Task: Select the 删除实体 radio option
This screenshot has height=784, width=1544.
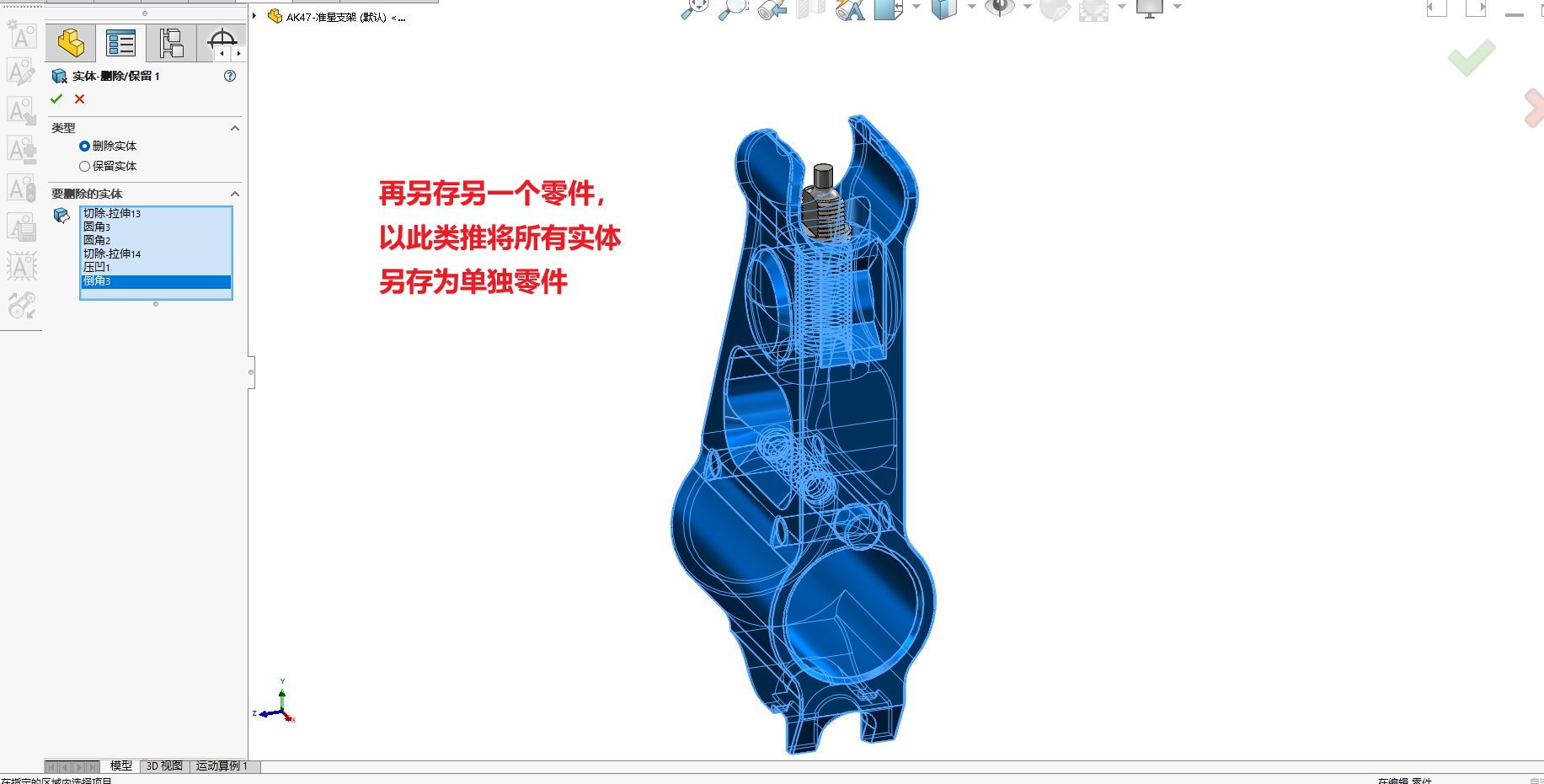Action: point(84,147)
